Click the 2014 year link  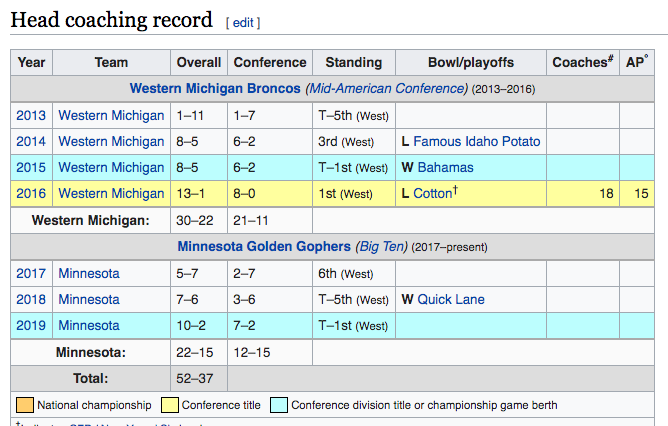pyautogui.click(x=31, y=141)
